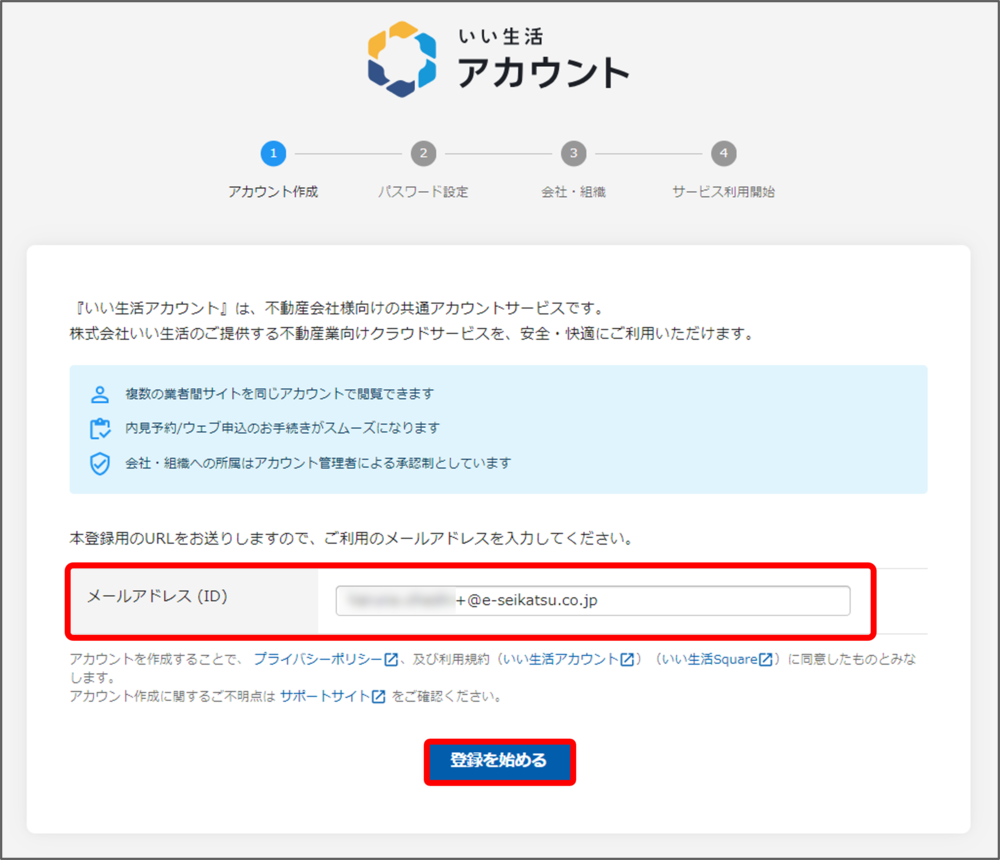The width and height of the screenshot is (1000, 860).
Task: Click text 内見予約/ウェブ申込のお手続きがスムーズになります
Action: tap(283, 427)
